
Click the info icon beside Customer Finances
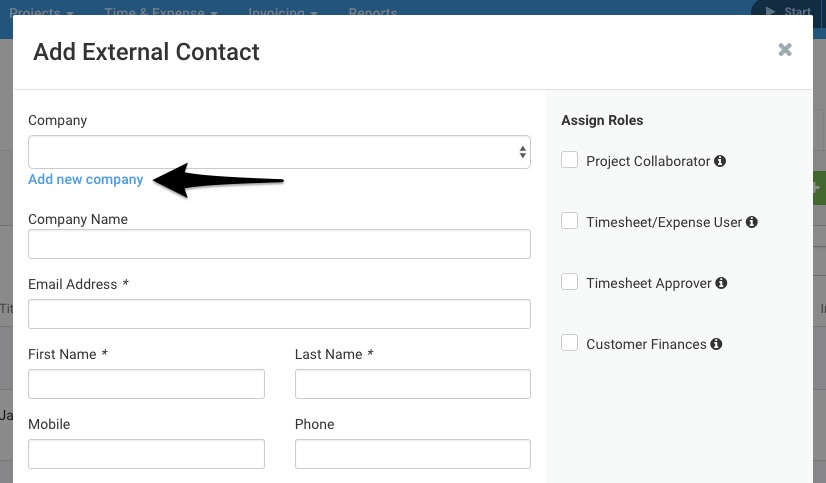pos(716,344)
